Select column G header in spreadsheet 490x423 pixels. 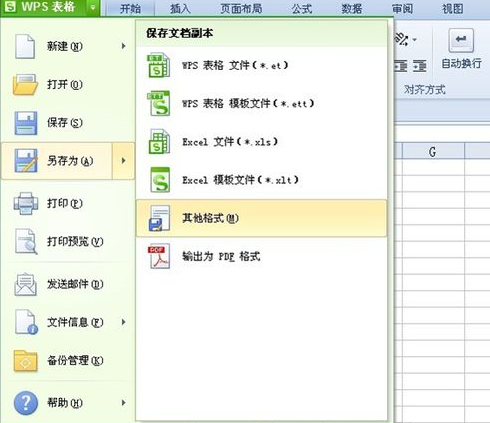pos(433,152)
